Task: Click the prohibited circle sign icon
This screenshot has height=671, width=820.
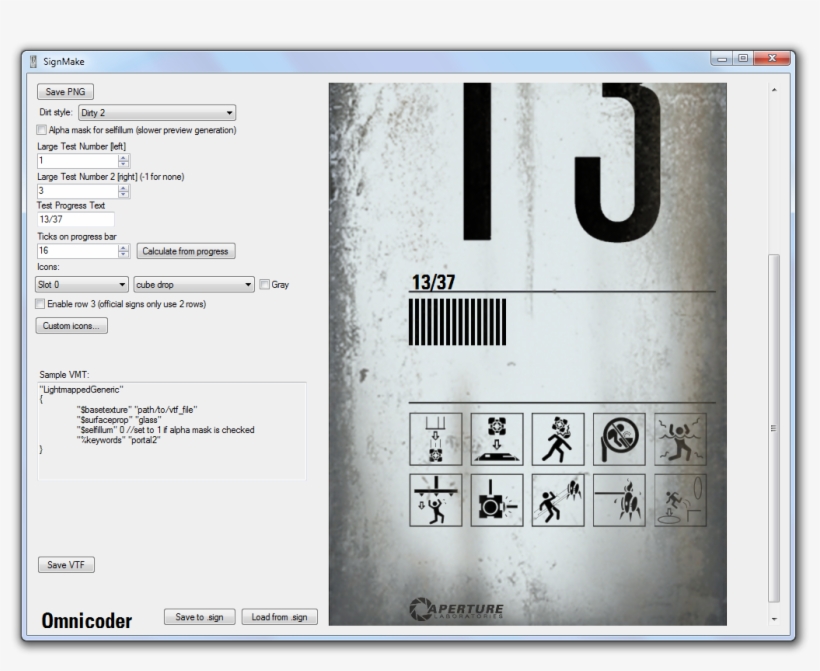Action: (x=619, y=439)
